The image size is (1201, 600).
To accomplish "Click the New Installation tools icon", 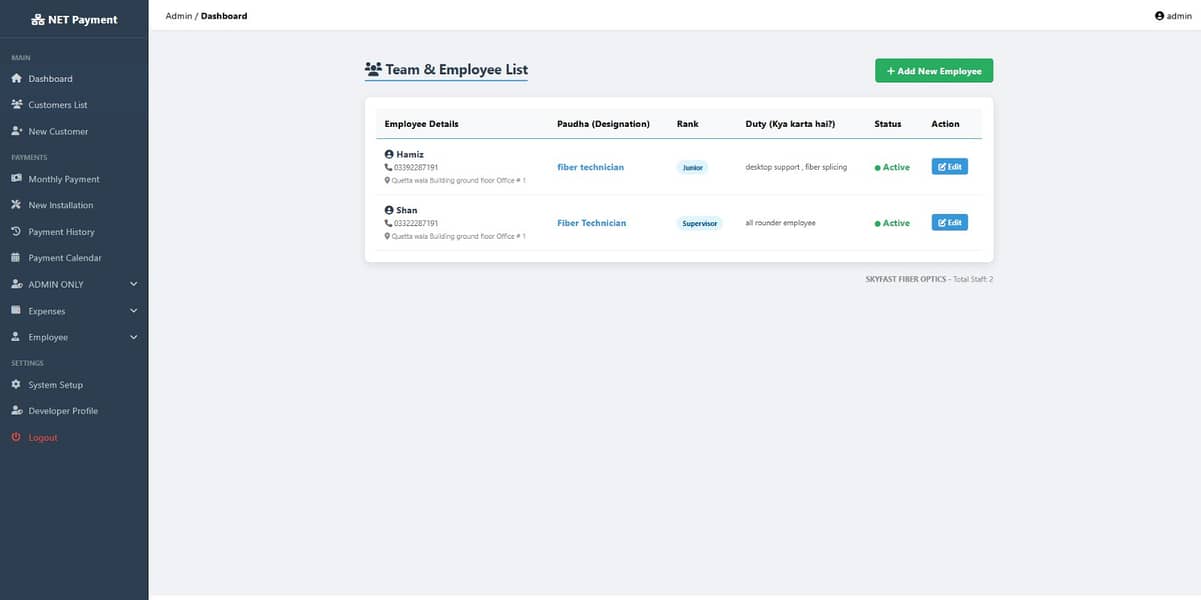I will pyautogui.click(x=16, y=205).
